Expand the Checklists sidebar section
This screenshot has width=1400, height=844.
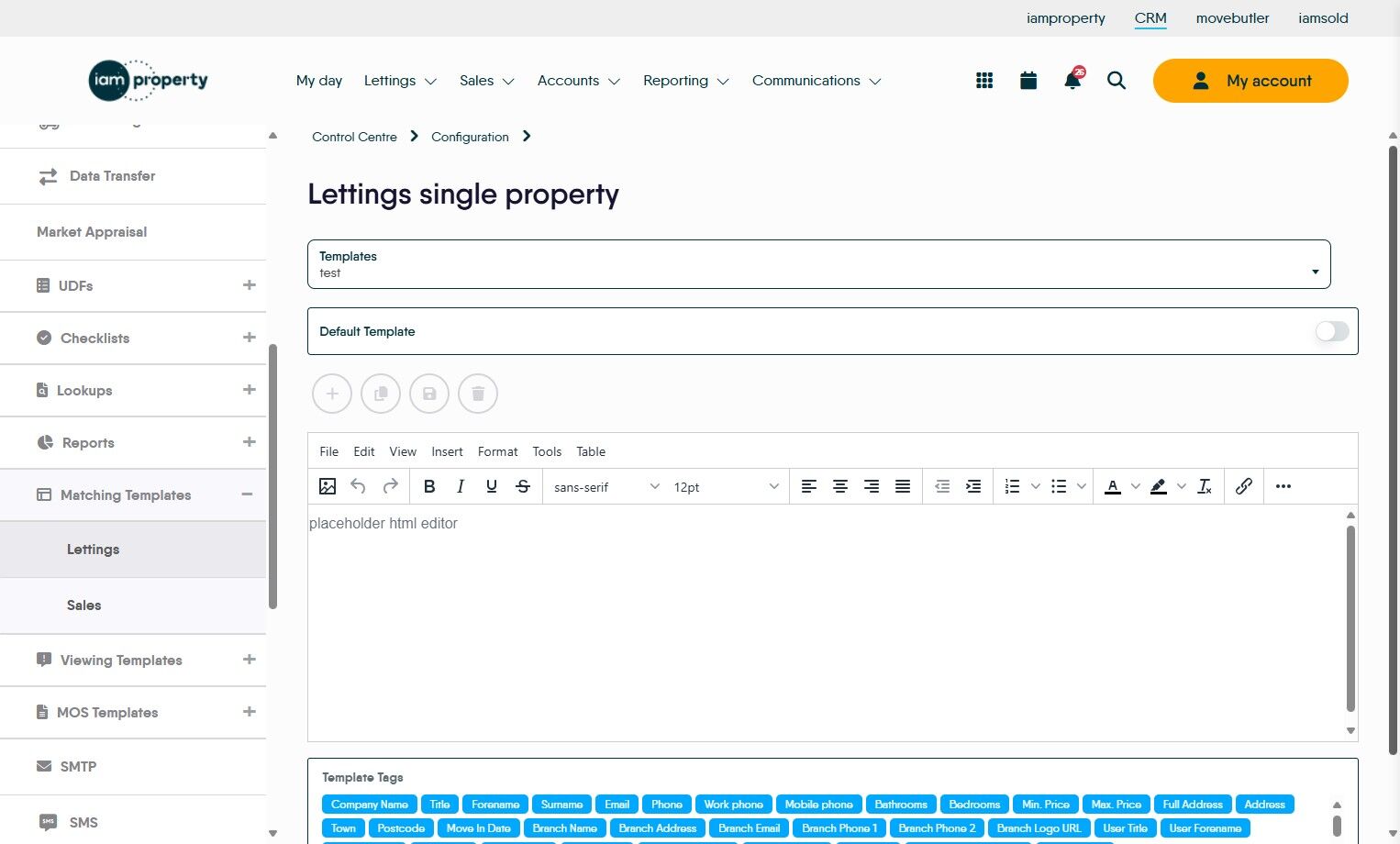(x=249, y=338)
